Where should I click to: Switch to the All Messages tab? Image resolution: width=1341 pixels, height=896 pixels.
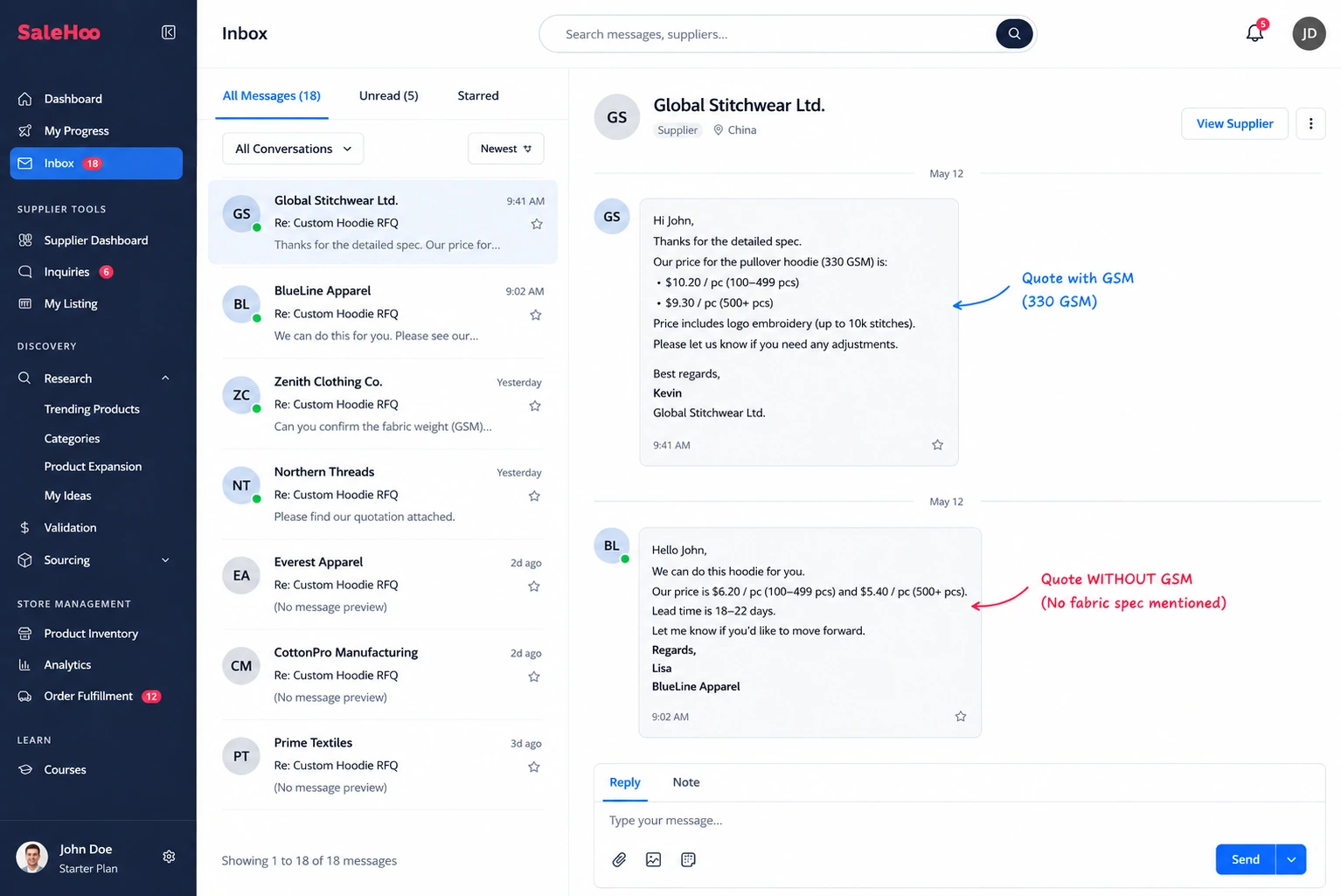click(x=271, y=96)
